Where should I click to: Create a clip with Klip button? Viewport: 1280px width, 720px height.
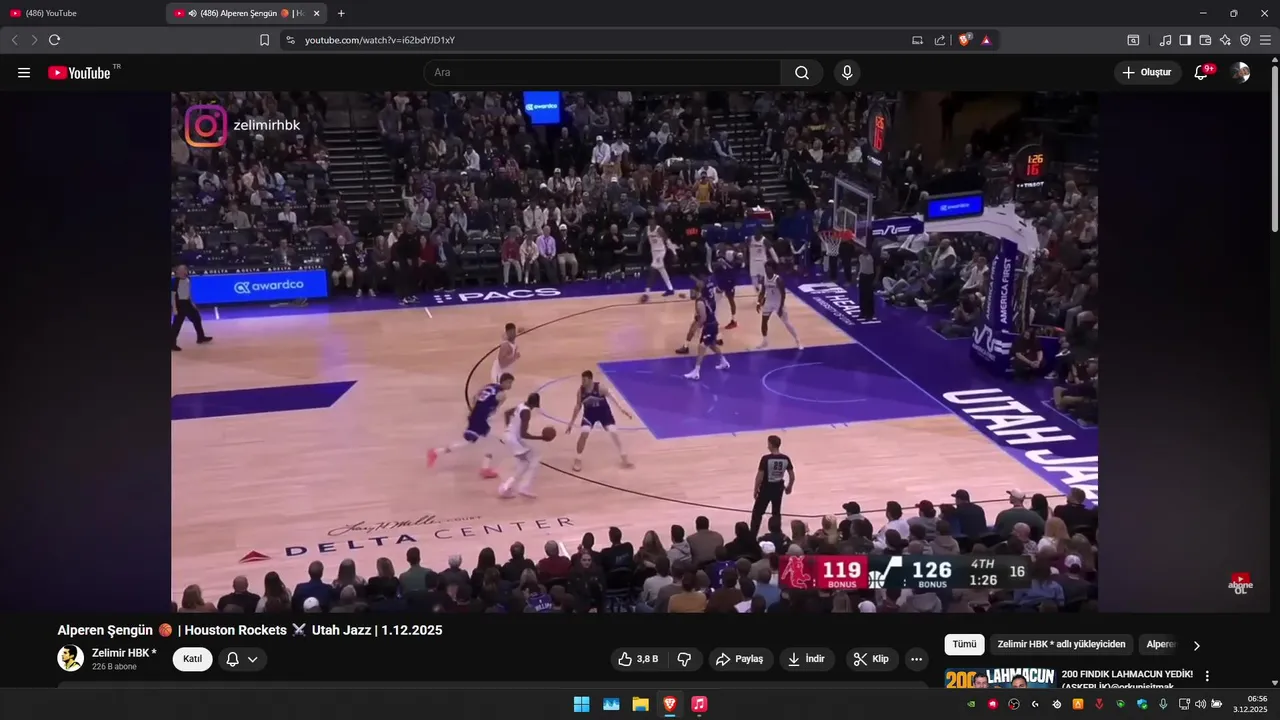[x=872, y=659]
